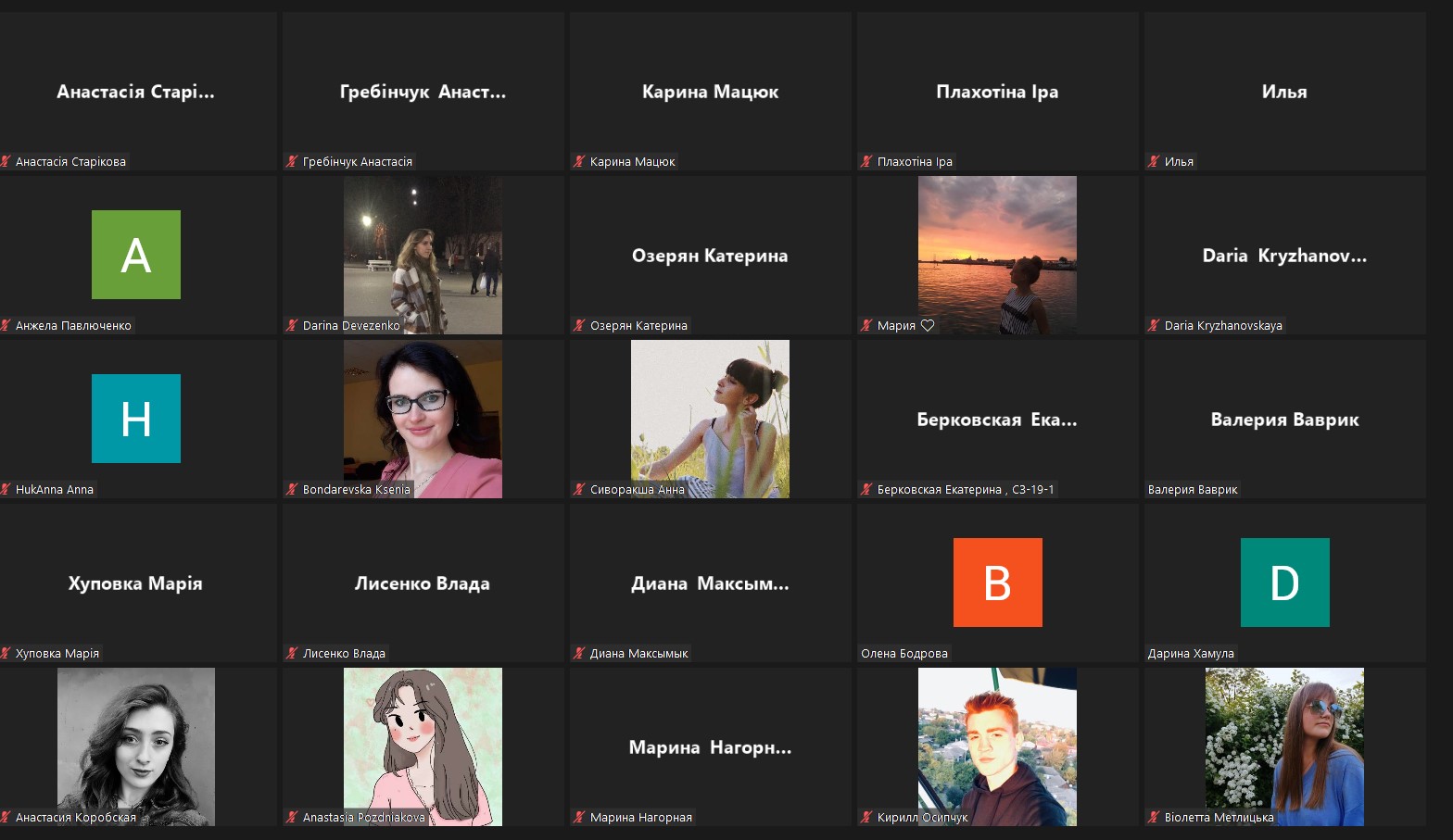
Task: Click muted mic icon beside Озерян Катерина label
Action: coord(579,325)
